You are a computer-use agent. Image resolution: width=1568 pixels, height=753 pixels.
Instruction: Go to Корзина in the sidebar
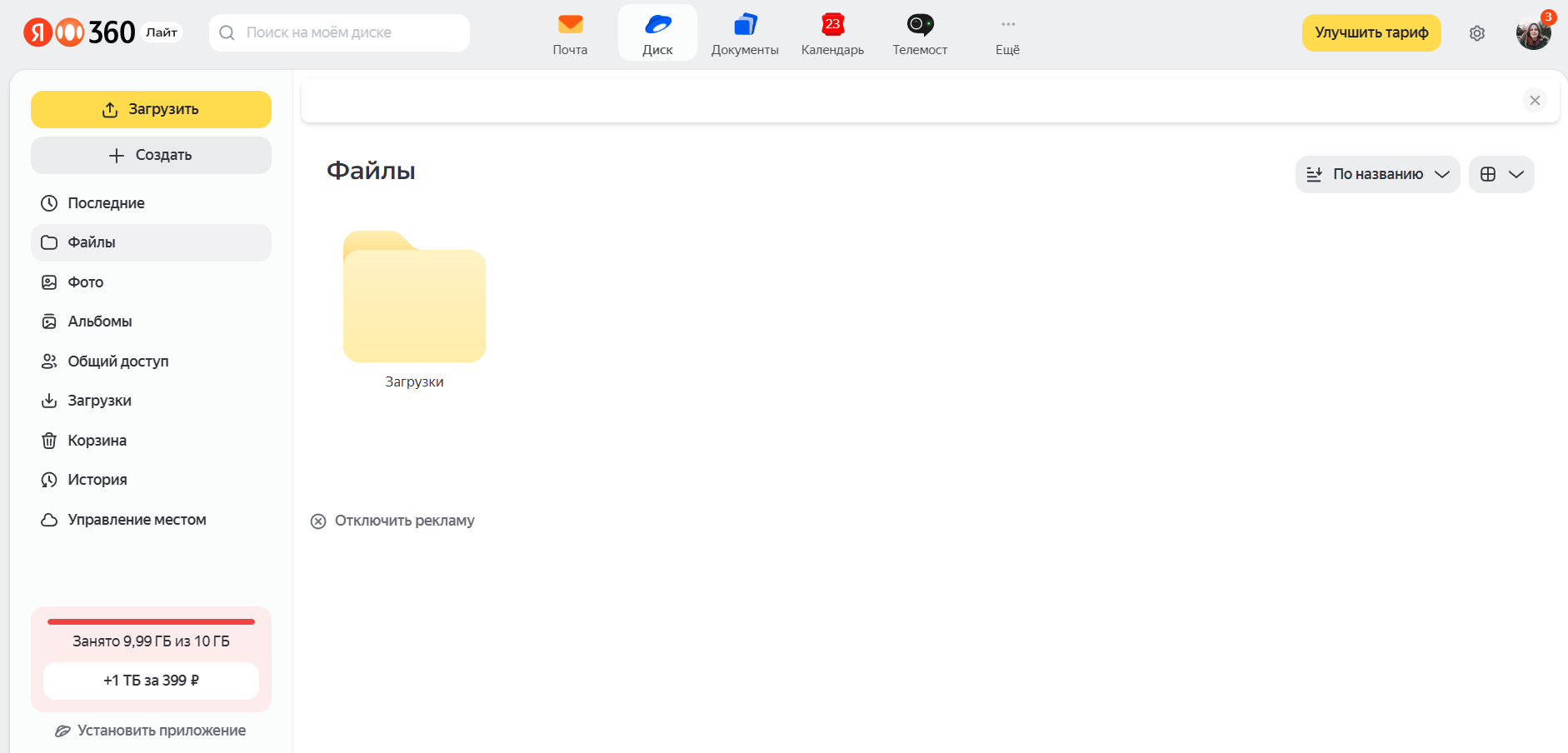tap(97, 441)
